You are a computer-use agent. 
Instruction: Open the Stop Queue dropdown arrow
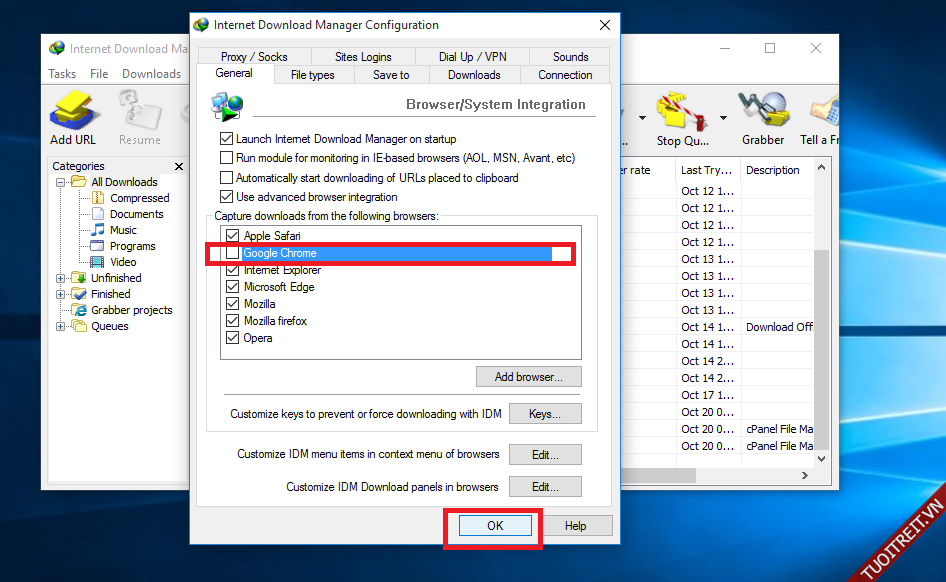click(x=723, y=118)
